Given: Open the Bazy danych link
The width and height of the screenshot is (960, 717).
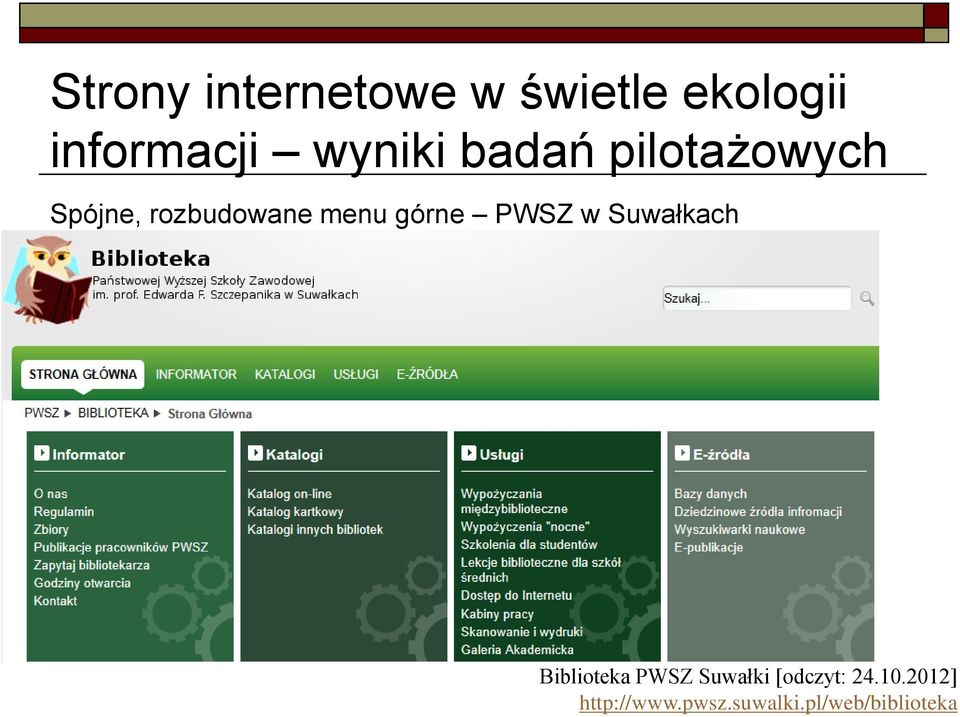Looking at the screenshot, I should (711, 494).
